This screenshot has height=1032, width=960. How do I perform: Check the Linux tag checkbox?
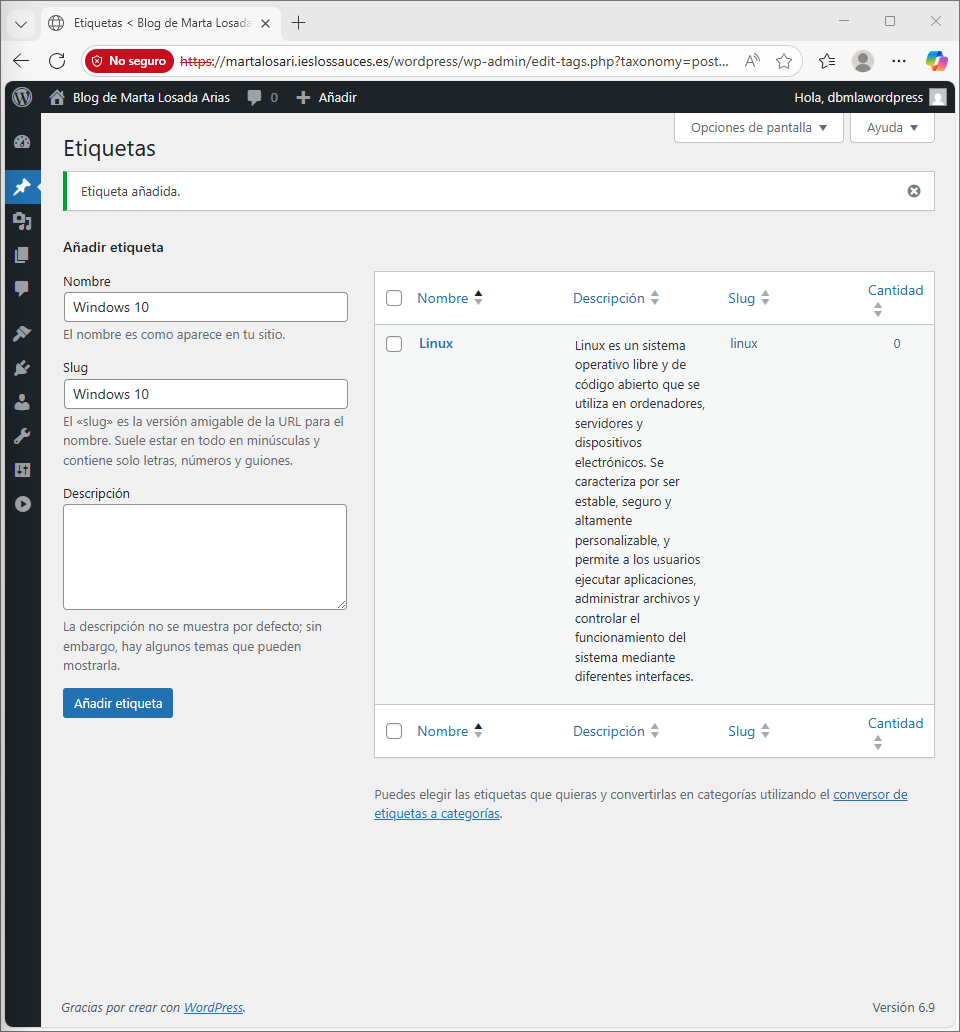394,344
